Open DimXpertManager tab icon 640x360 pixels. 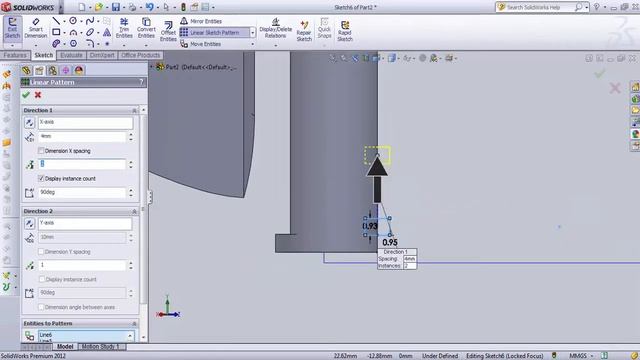[65, 70]
